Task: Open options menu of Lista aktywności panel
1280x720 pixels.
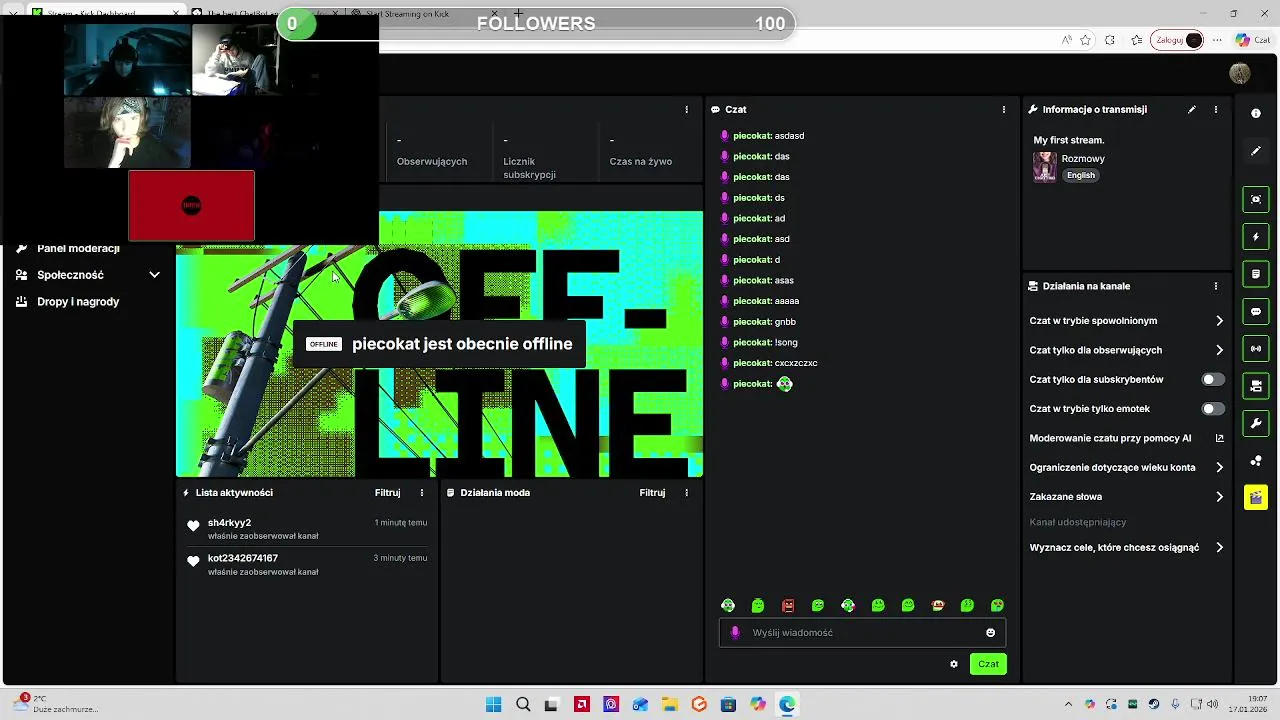Action: [422, 492]
